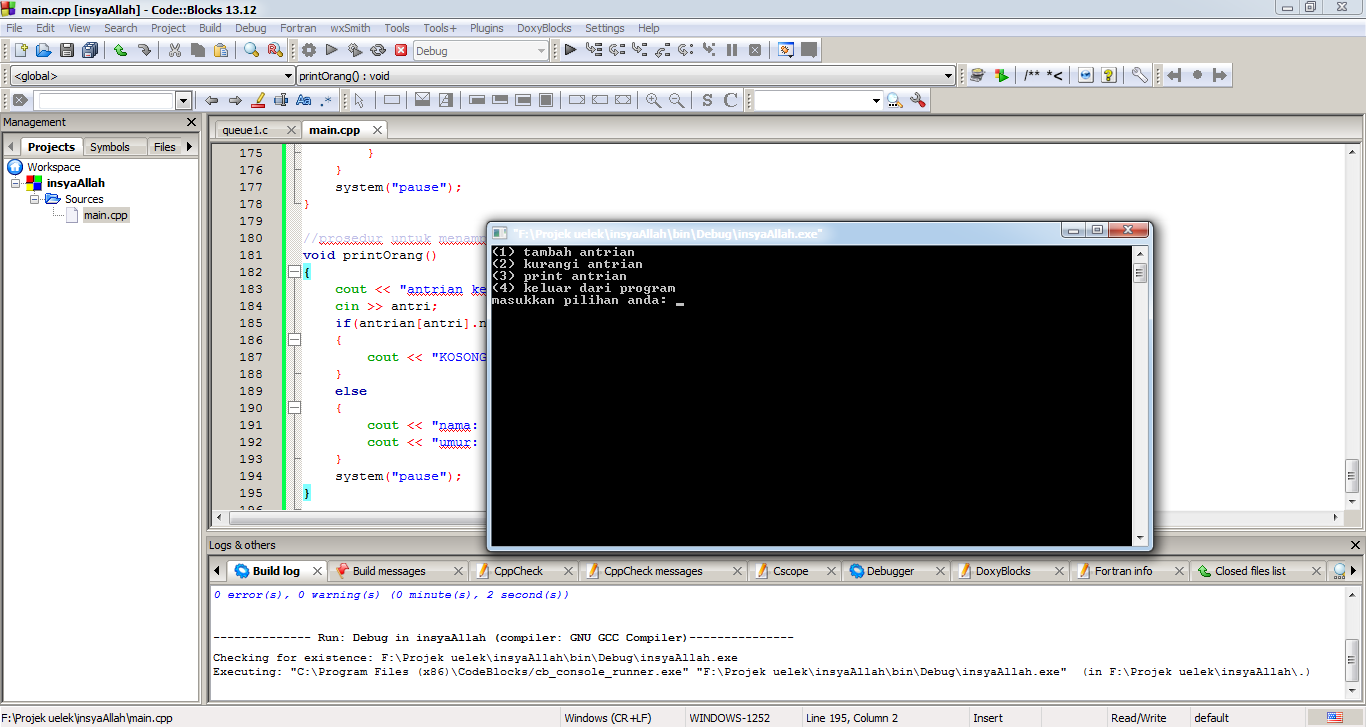This screenshot has height=728, width=1366.
Task: Click the Build gear icon
Action: click(309, 50)
